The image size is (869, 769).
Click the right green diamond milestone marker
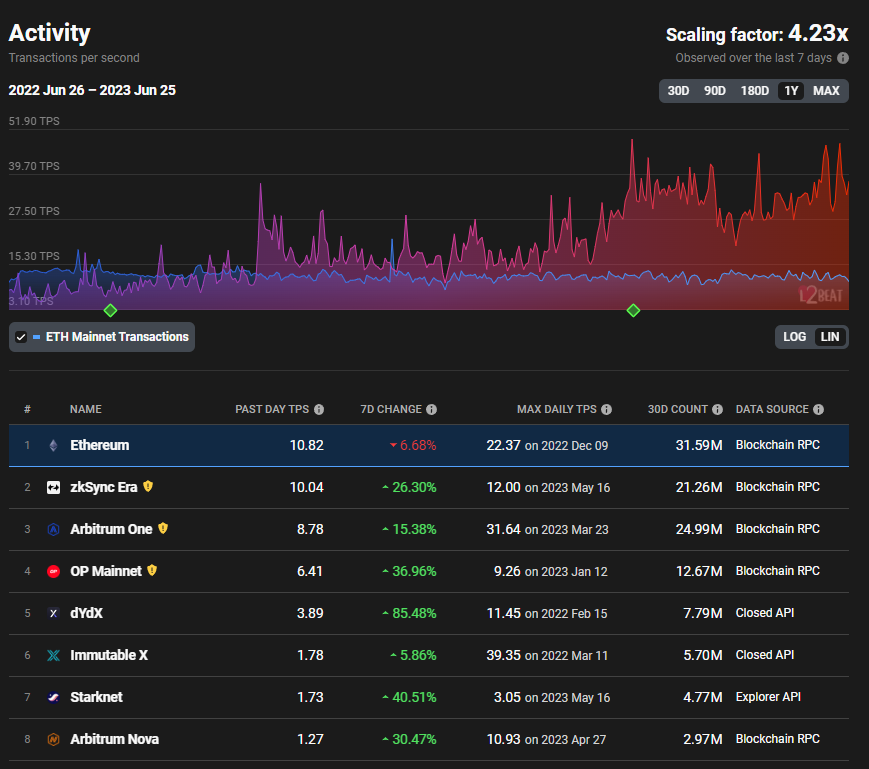point(633,310)
